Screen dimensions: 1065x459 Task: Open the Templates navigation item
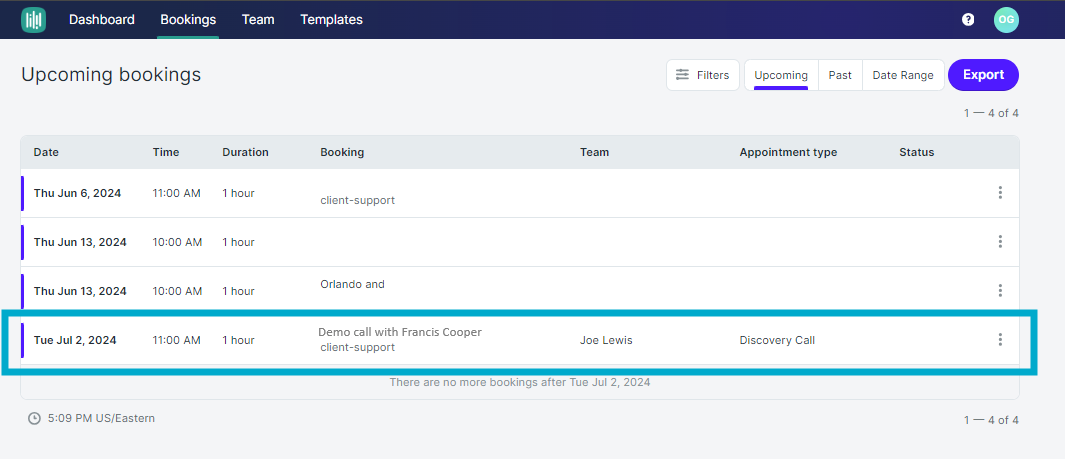point(331,20)
